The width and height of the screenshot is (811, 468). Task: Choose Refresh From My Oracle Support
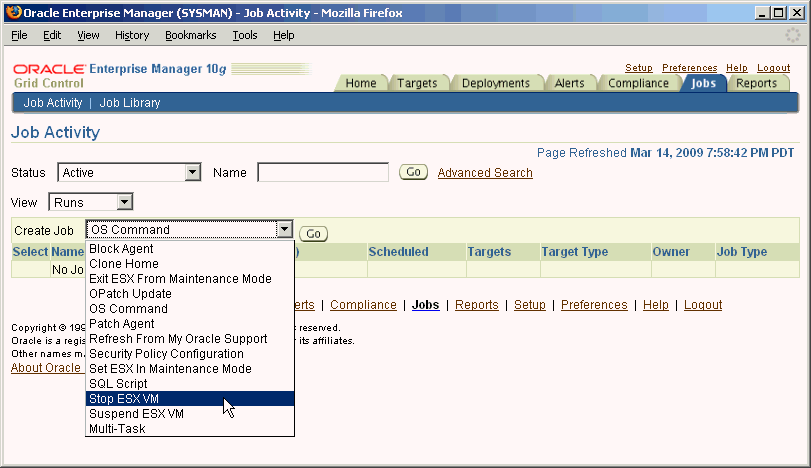point(190,339)
